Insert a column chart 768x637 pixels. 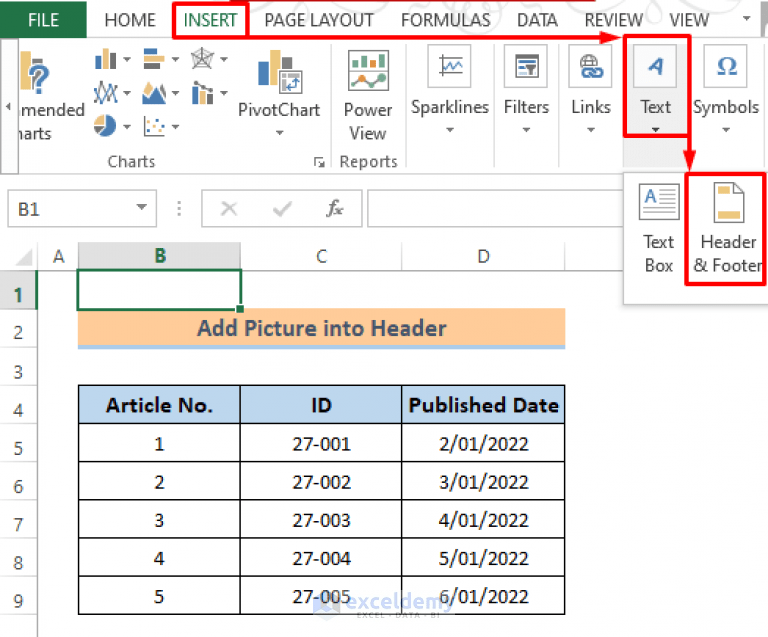105,59
